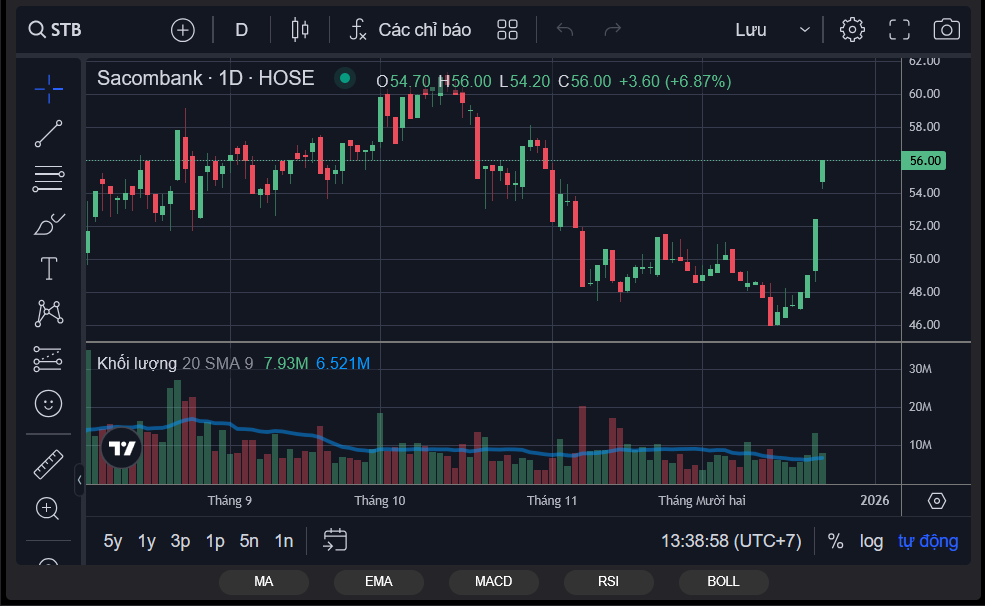
Task: Select the 3p time range
Action: pyautogui.click(x=180, y=541)
